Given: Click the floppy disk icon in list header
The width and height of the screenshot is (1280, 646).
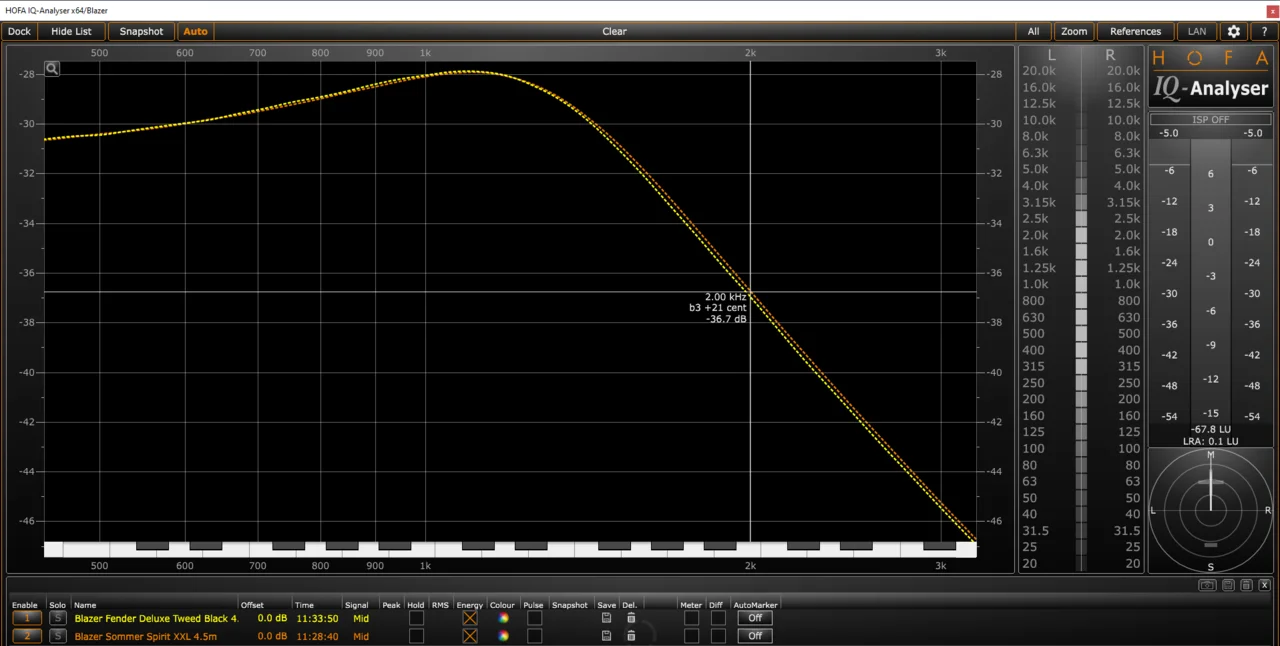Looking at the screenshot, I should (1228, 585).
